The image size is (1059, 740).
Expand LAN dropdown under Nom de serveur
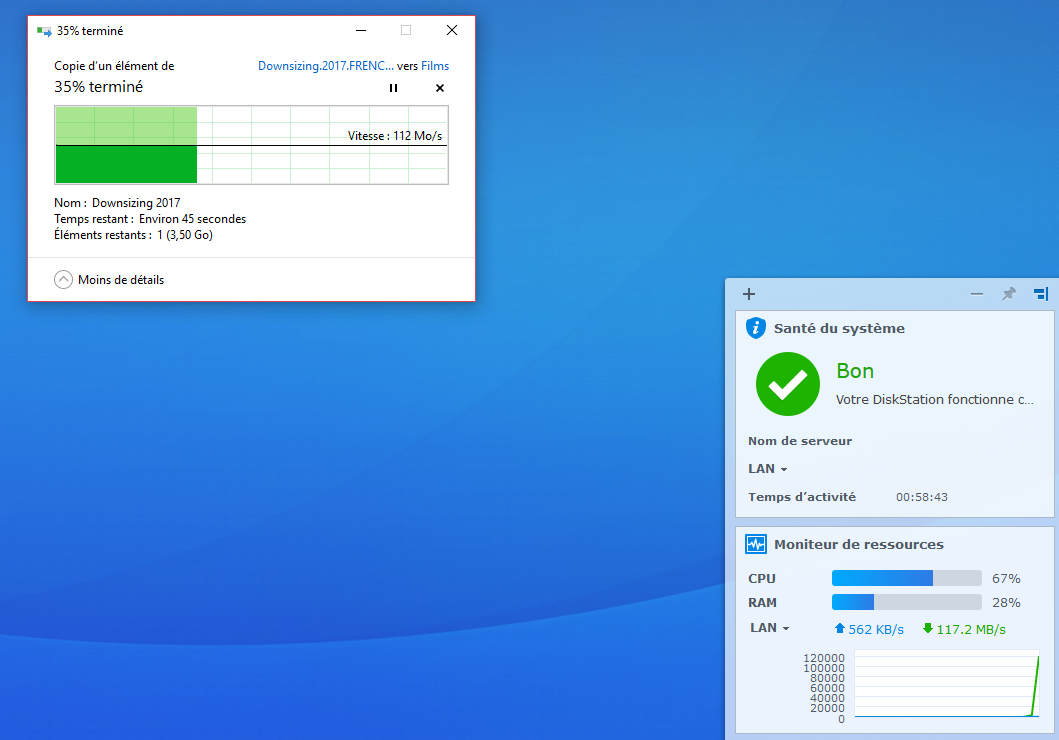pos(767,469)
